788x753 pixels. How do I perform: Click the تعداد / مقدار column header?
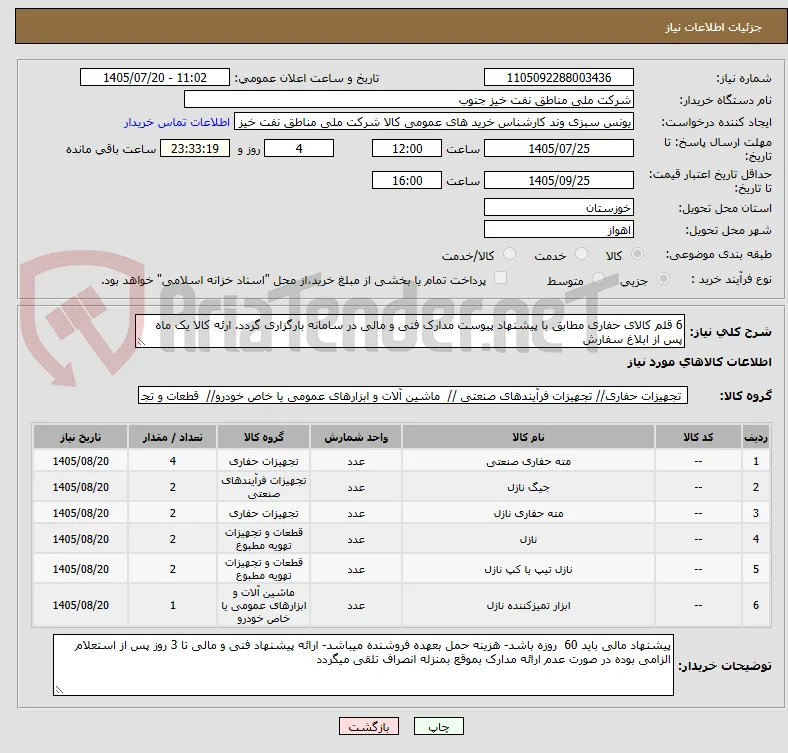172,437
